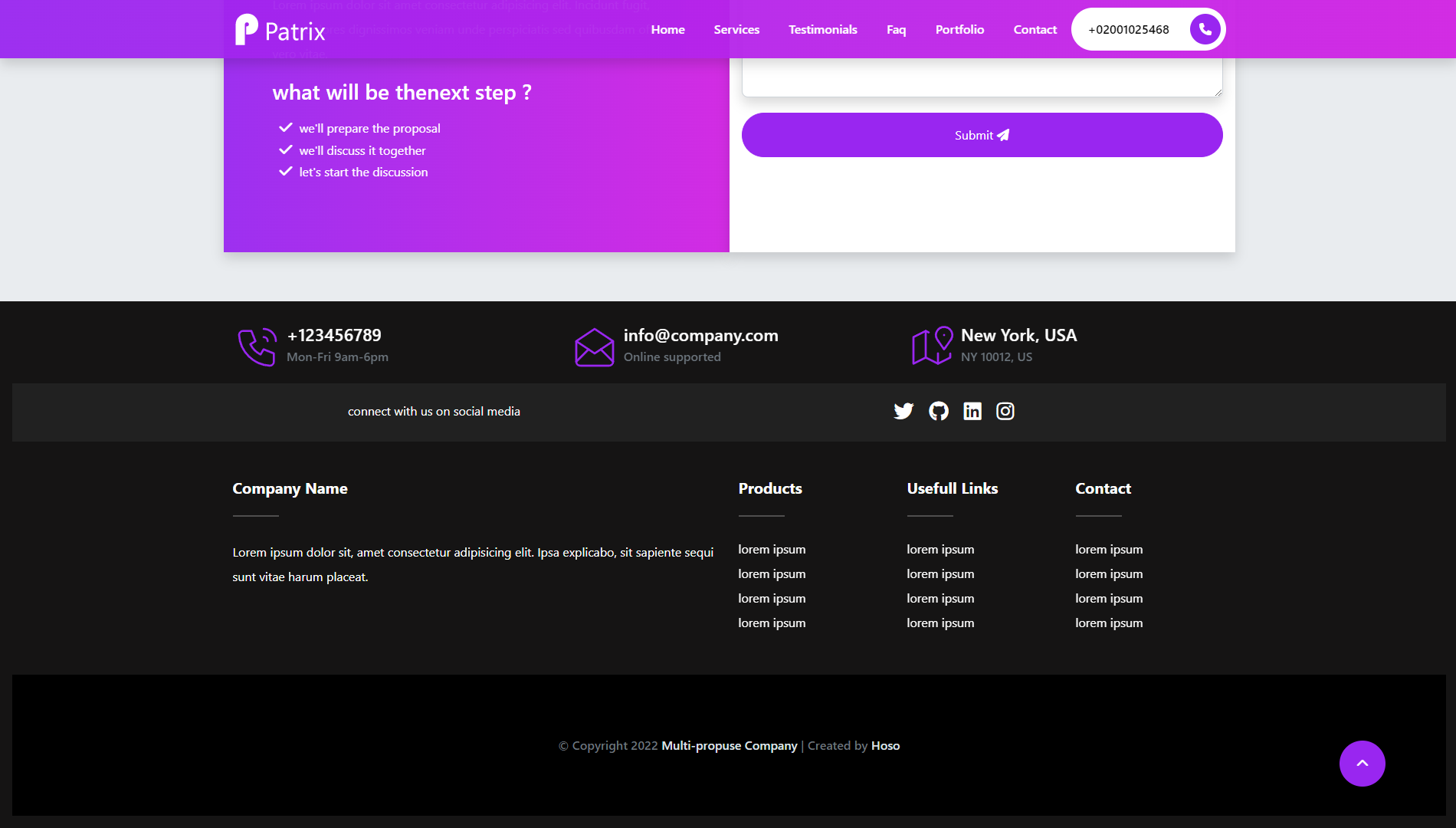Image resolution: width=1456 pixels, height=828 pixels.
Task: Open the Instagram social icon
Action: [x=1005, y=411]
